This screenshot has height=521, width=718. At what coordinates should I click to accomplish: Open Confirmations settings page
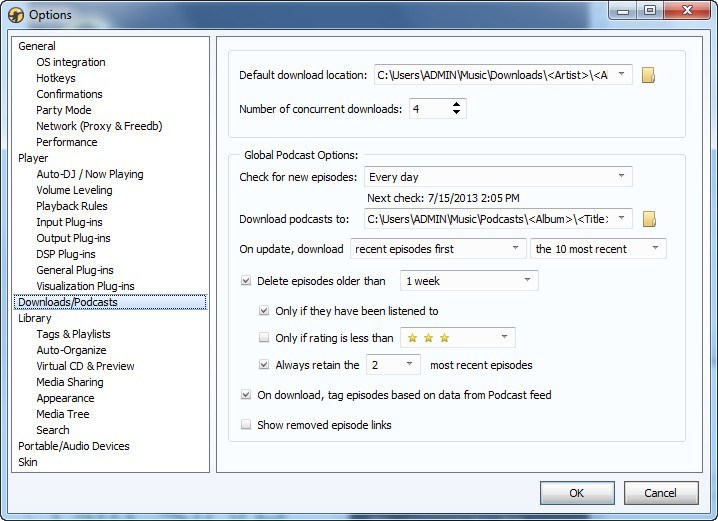pyautogui.click(x=69, y=94)
